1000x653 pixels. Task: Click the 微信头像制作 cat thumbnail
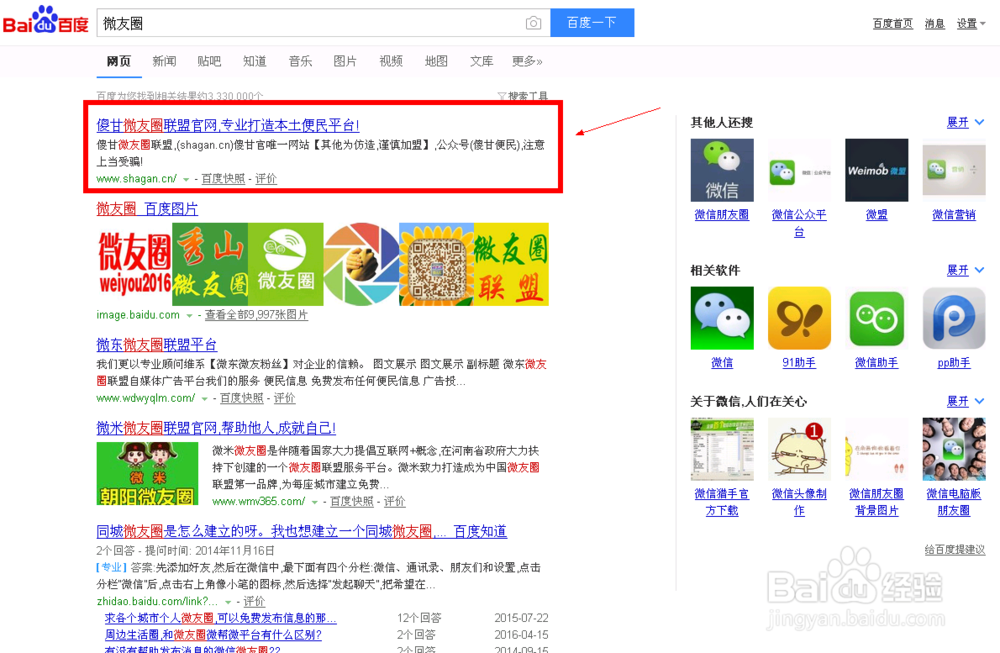coord(800,449)
